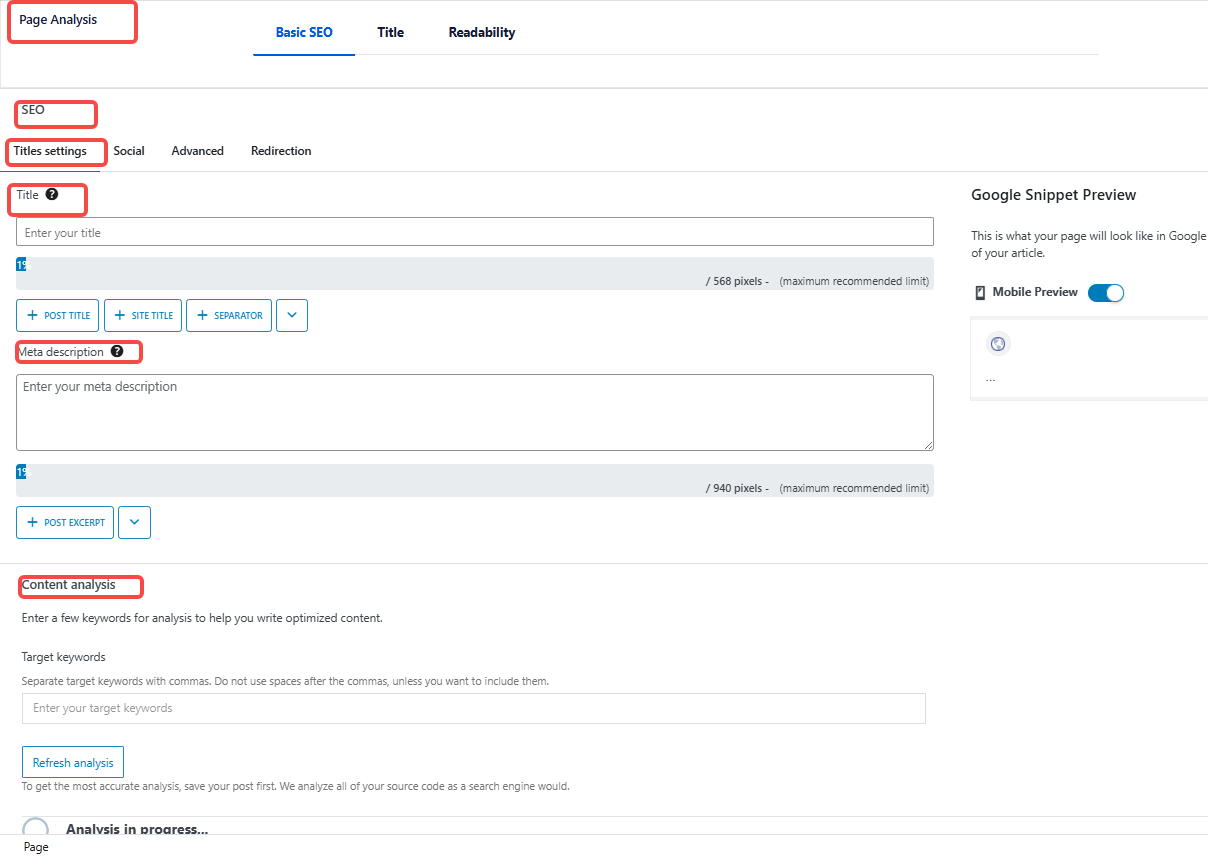Image resolution: width=1208 pixels, height=857 pixels.
Task: Click the Title help question mark icon
Action: [x=52, y=195]
